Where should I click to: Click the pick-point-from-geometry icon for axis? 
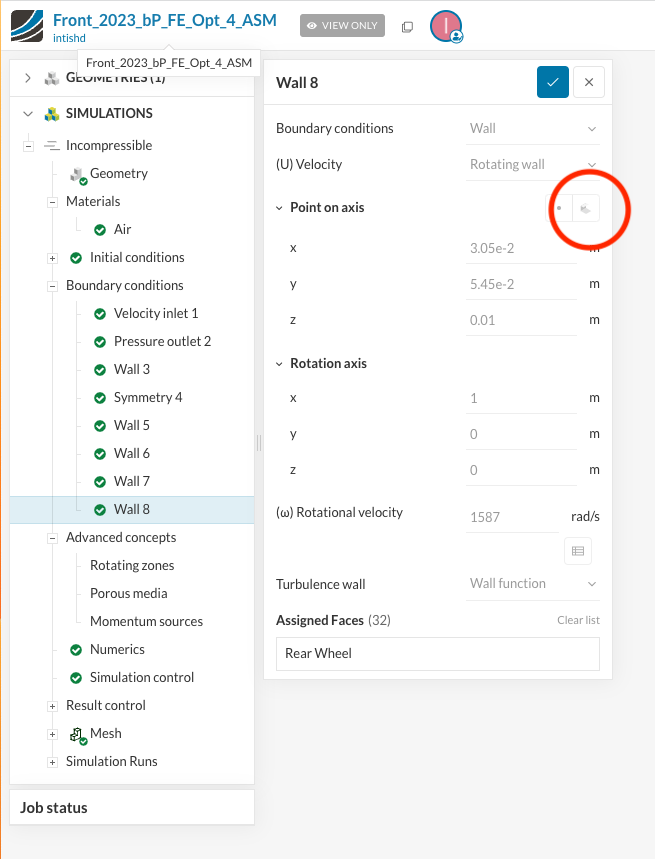tap(587, 208)
